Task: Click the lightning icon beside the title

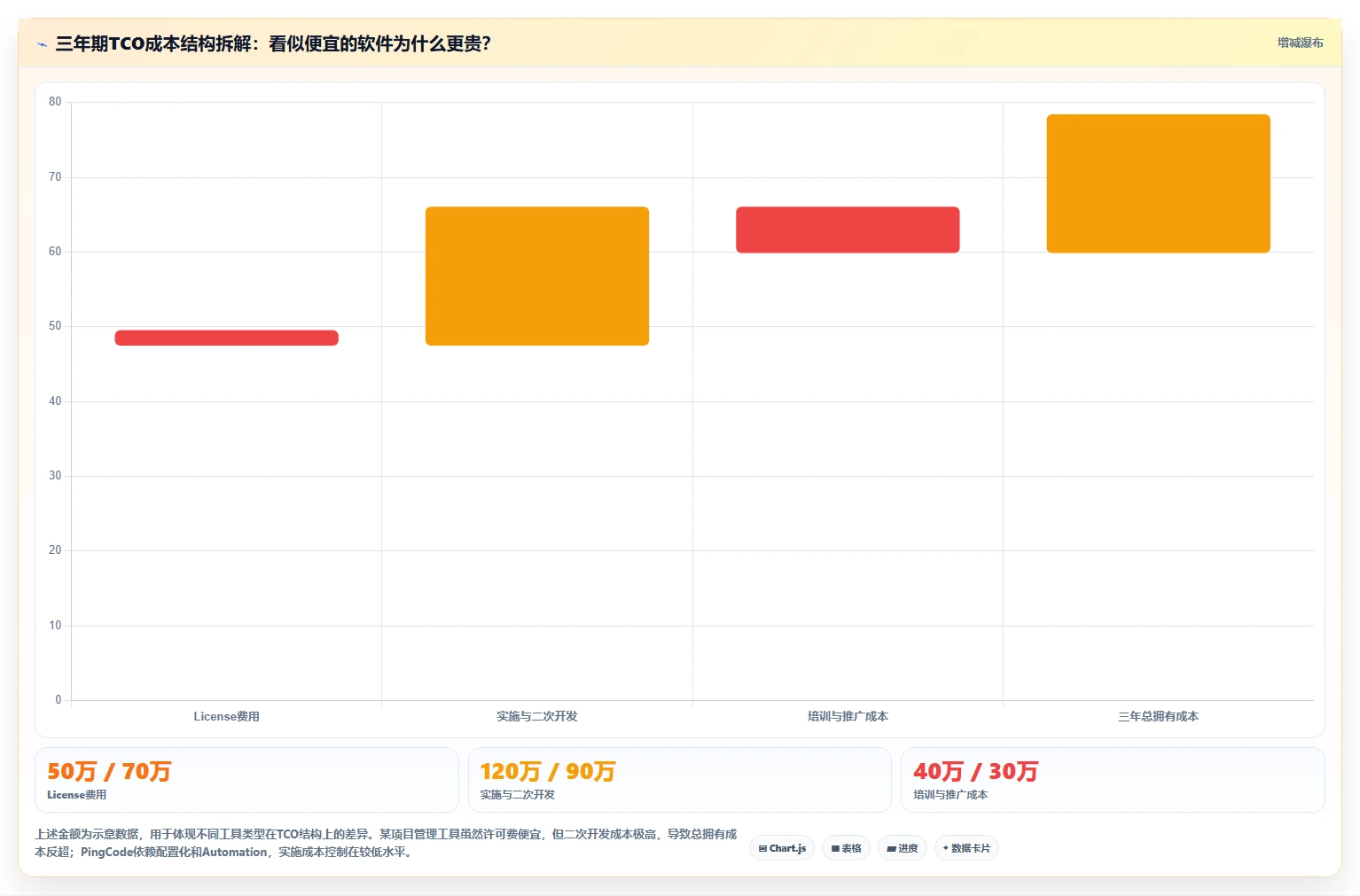Action: (x=42, y=44)
